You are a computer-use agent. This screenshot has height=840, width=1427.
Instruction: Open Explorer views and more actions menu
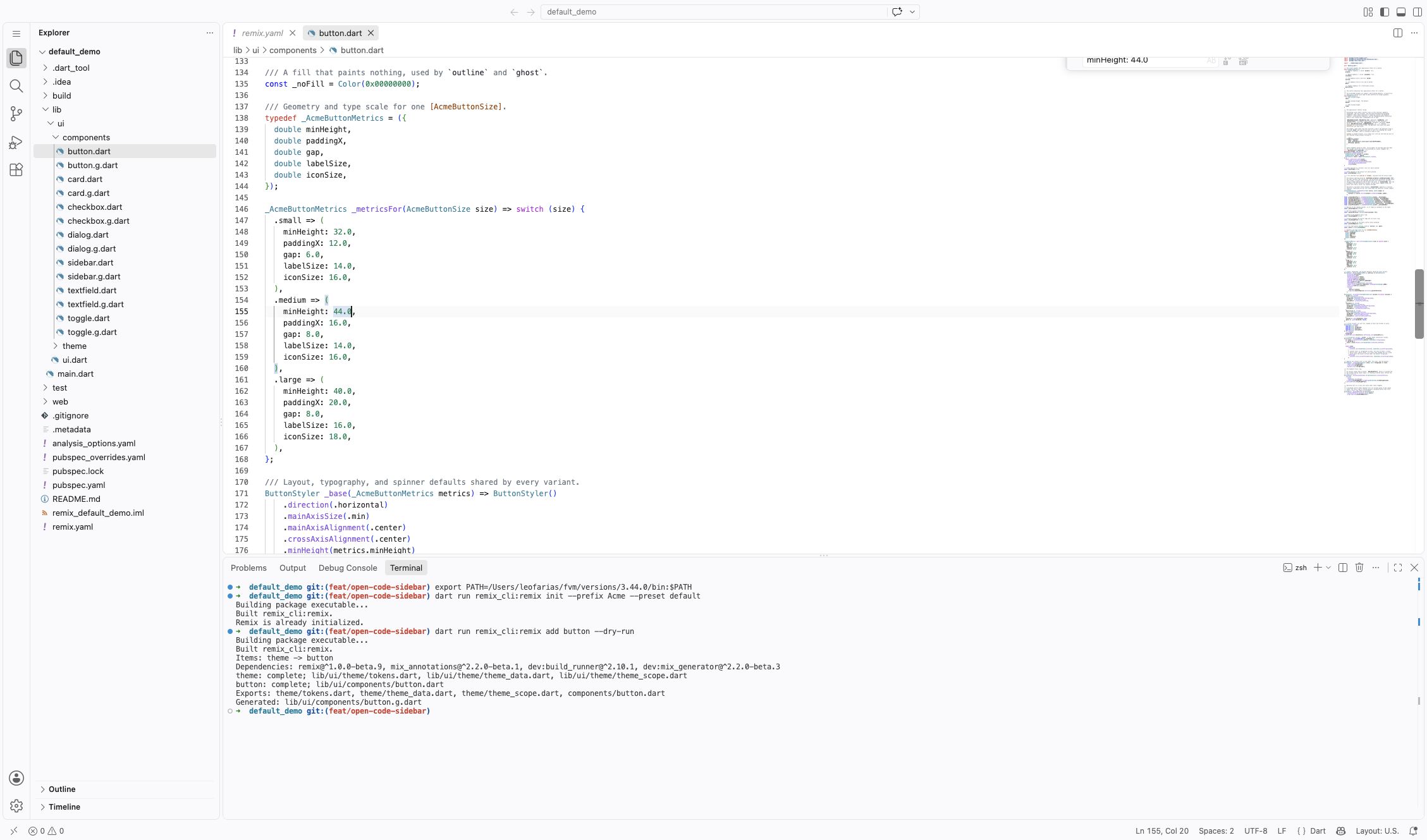[x=210, y=33]
